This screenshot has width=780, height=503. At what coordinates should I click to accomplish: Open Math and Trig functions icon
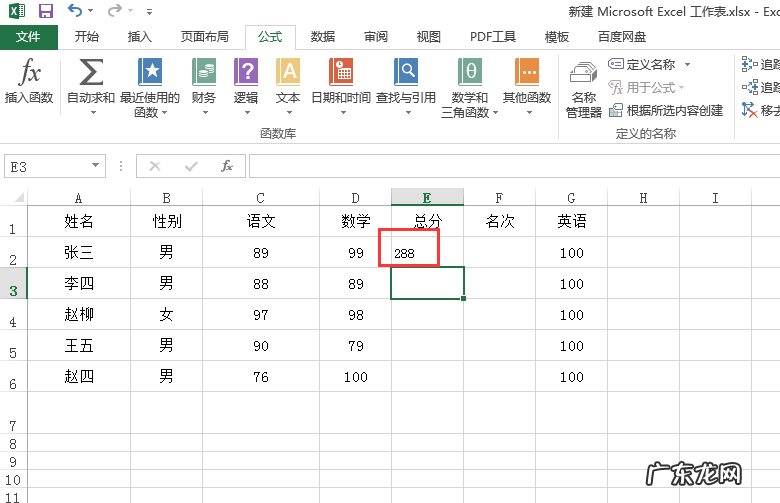470,72
